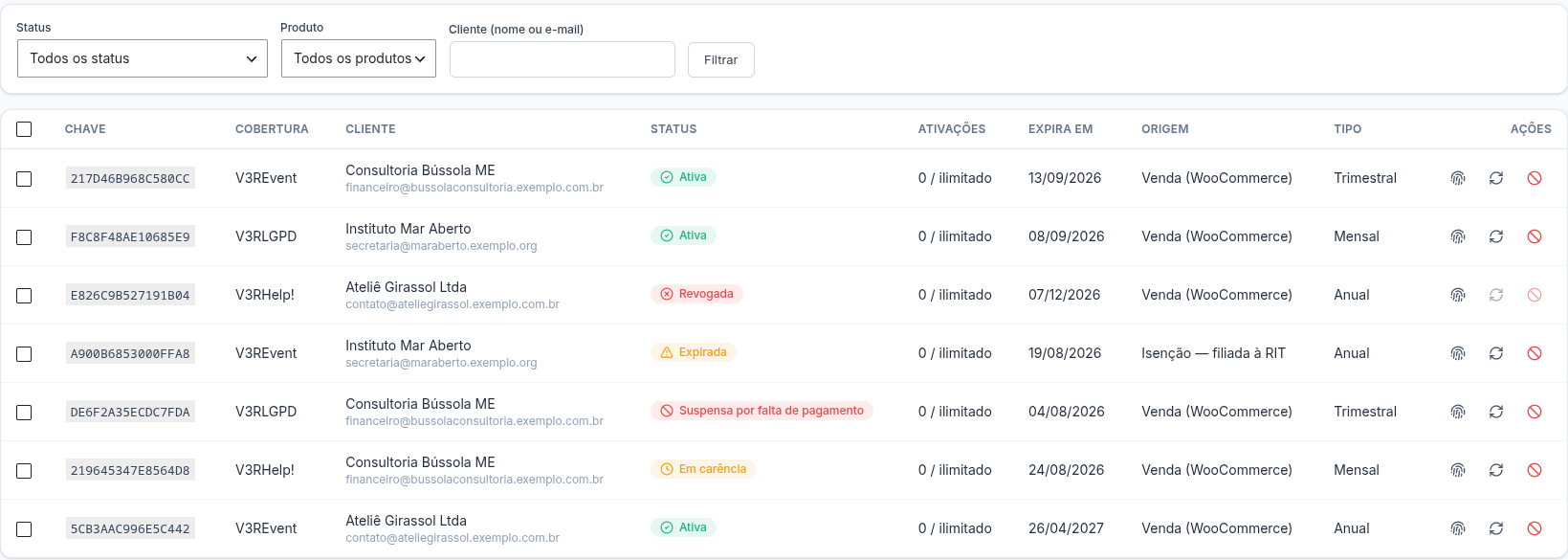Click fingerprint icon for key 5CB3AAC996E5C442
This screenshot has width=1568, height=560.
click(1458, 528)
